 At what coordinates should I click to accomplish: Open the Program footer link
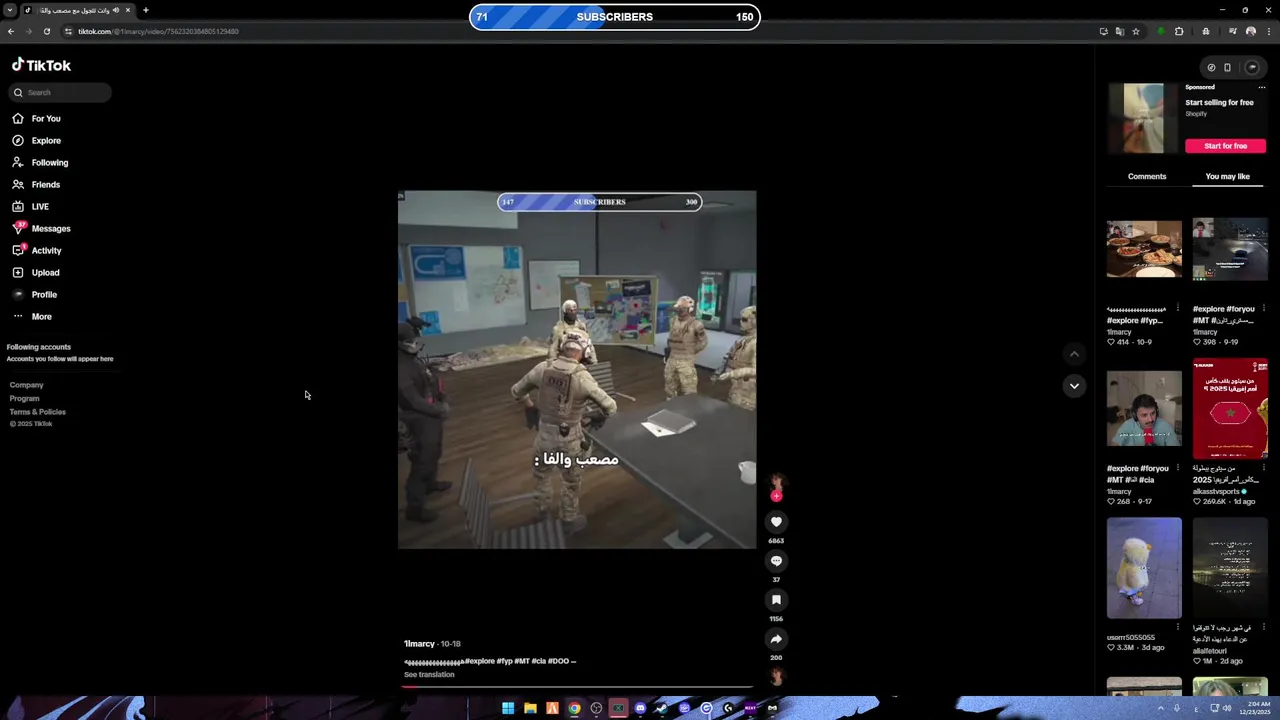click(24, 398)
